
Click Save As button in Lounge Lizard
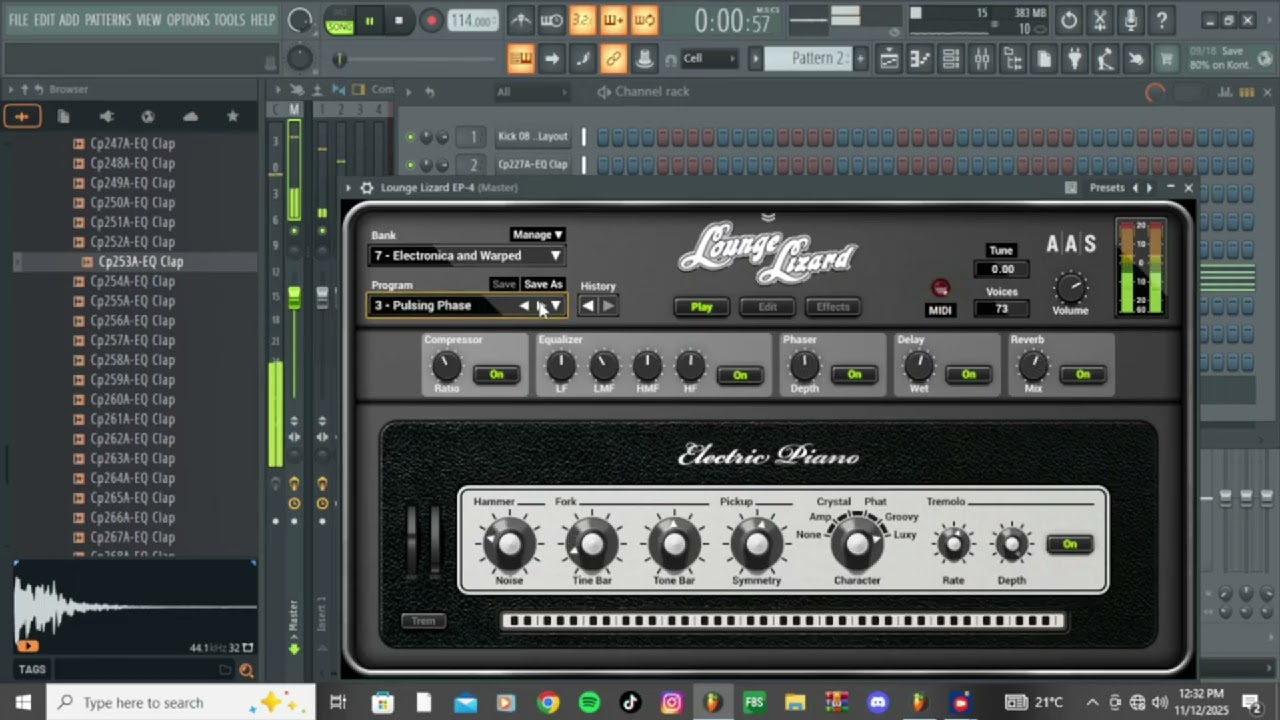pos(543,285)
